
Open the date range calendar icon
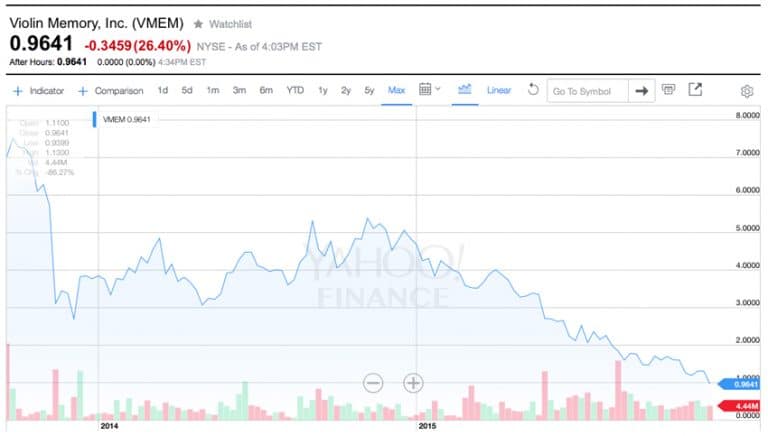425,89
